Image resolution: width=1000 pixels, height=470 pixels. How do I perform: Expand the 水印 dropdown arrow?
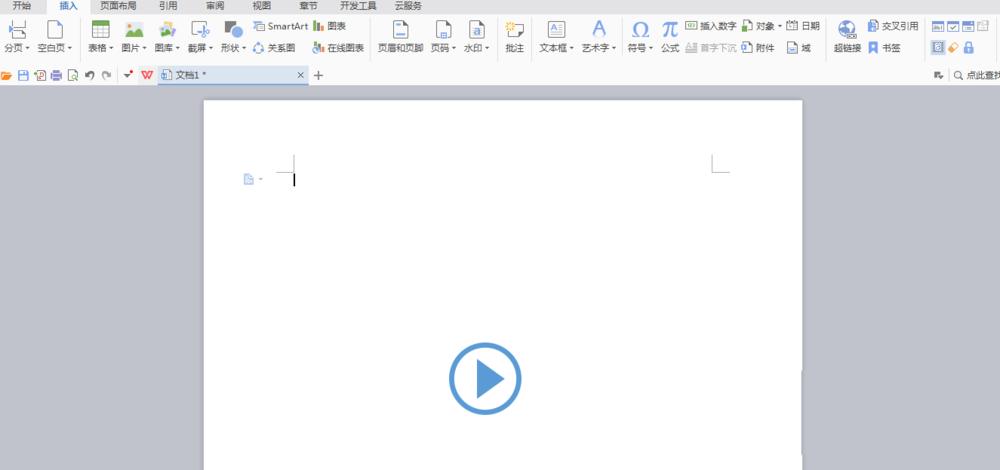point(487,48)
